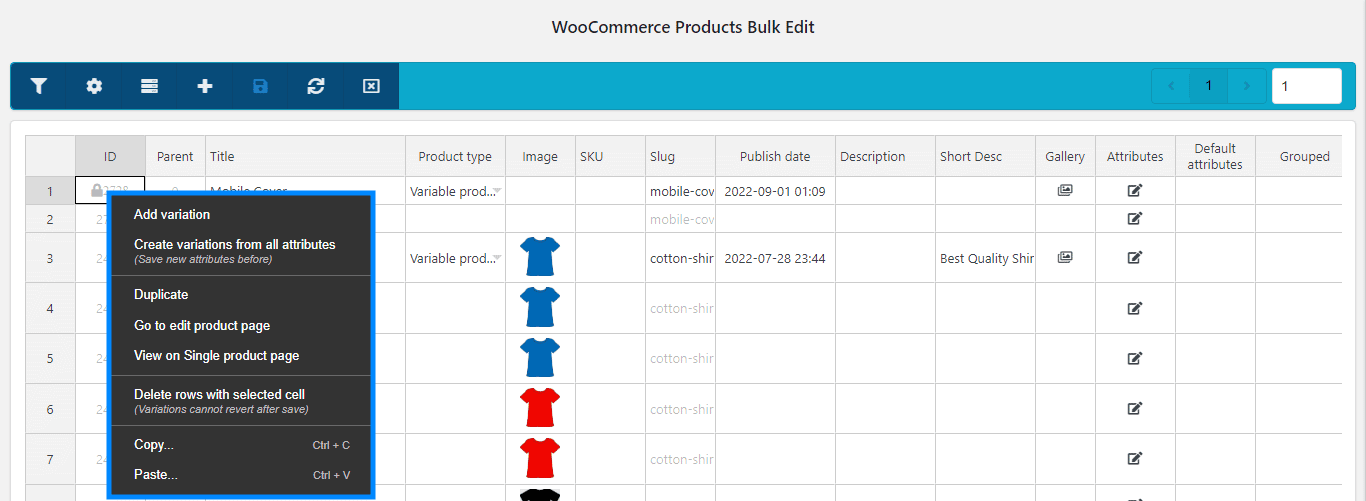Image resolution: width=1366 pixels, height=501 pixels.
Task: Click blue shirt thumbnail in row 5
Action: tap(540, 358)
